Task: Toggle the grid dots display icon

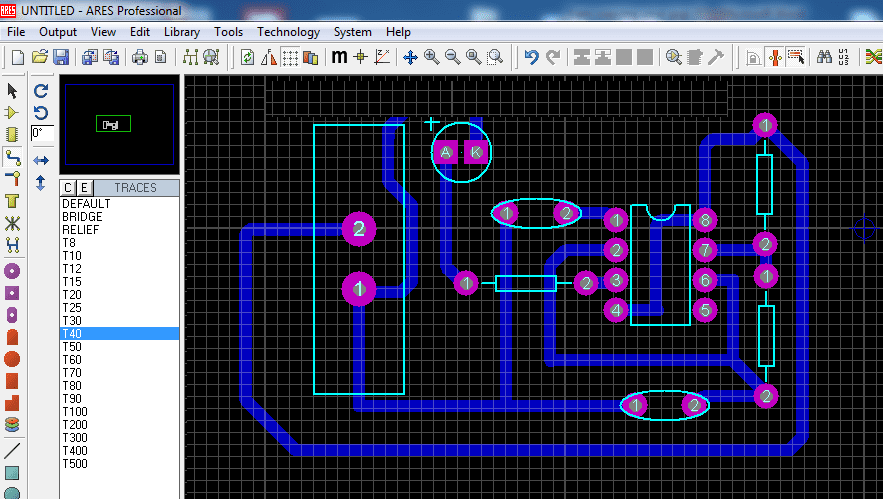Action: [290, 57]
